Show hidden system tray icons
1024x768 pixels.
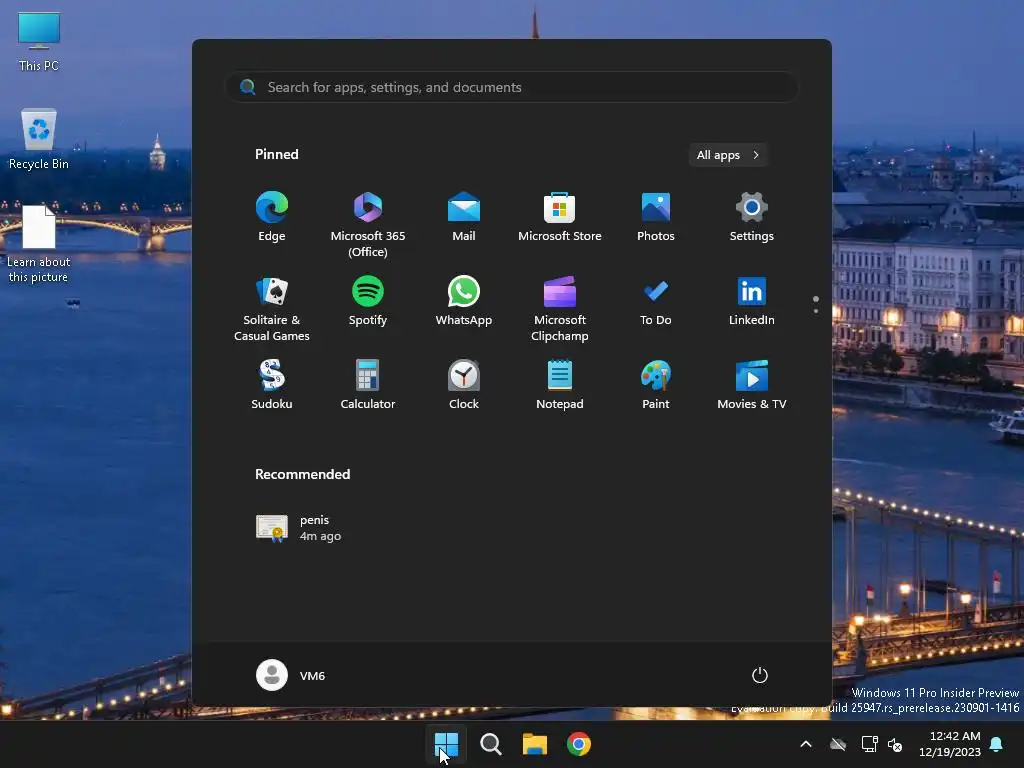806,744
